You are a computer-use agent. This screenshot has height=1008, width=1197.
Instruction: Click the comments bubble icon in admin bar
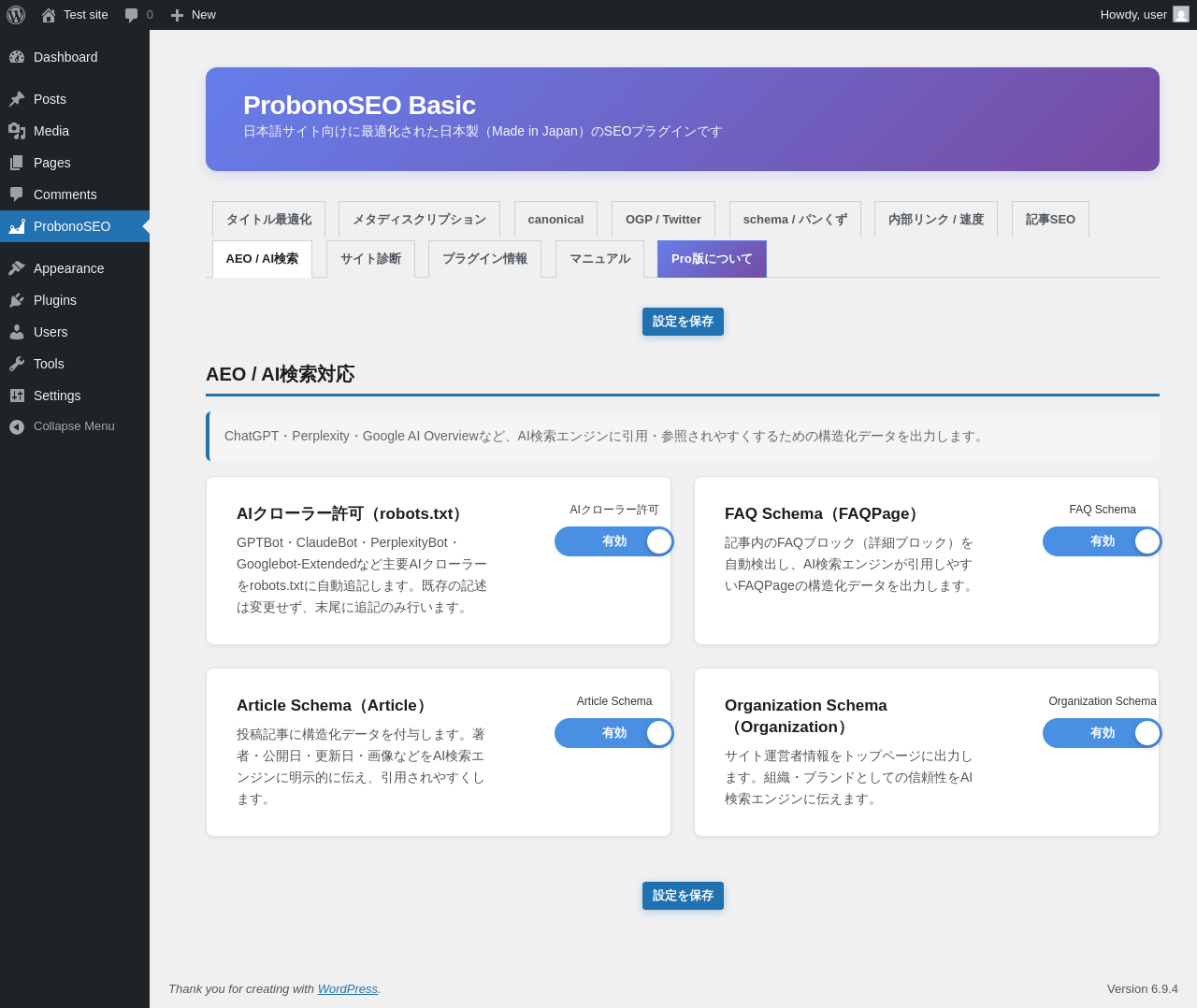132,15
